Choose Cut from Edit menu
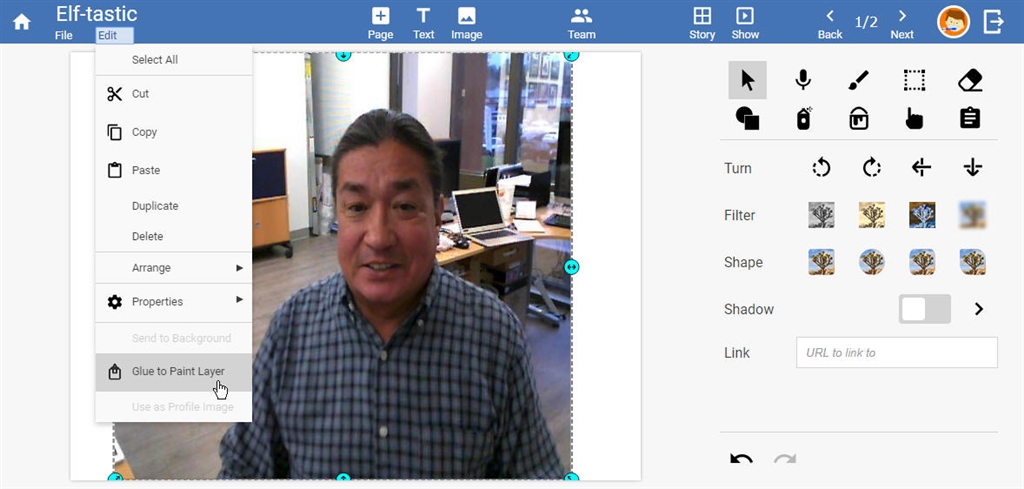This screenshot has height=489, width=1024. pyautogui.click(x=174, y=94)
